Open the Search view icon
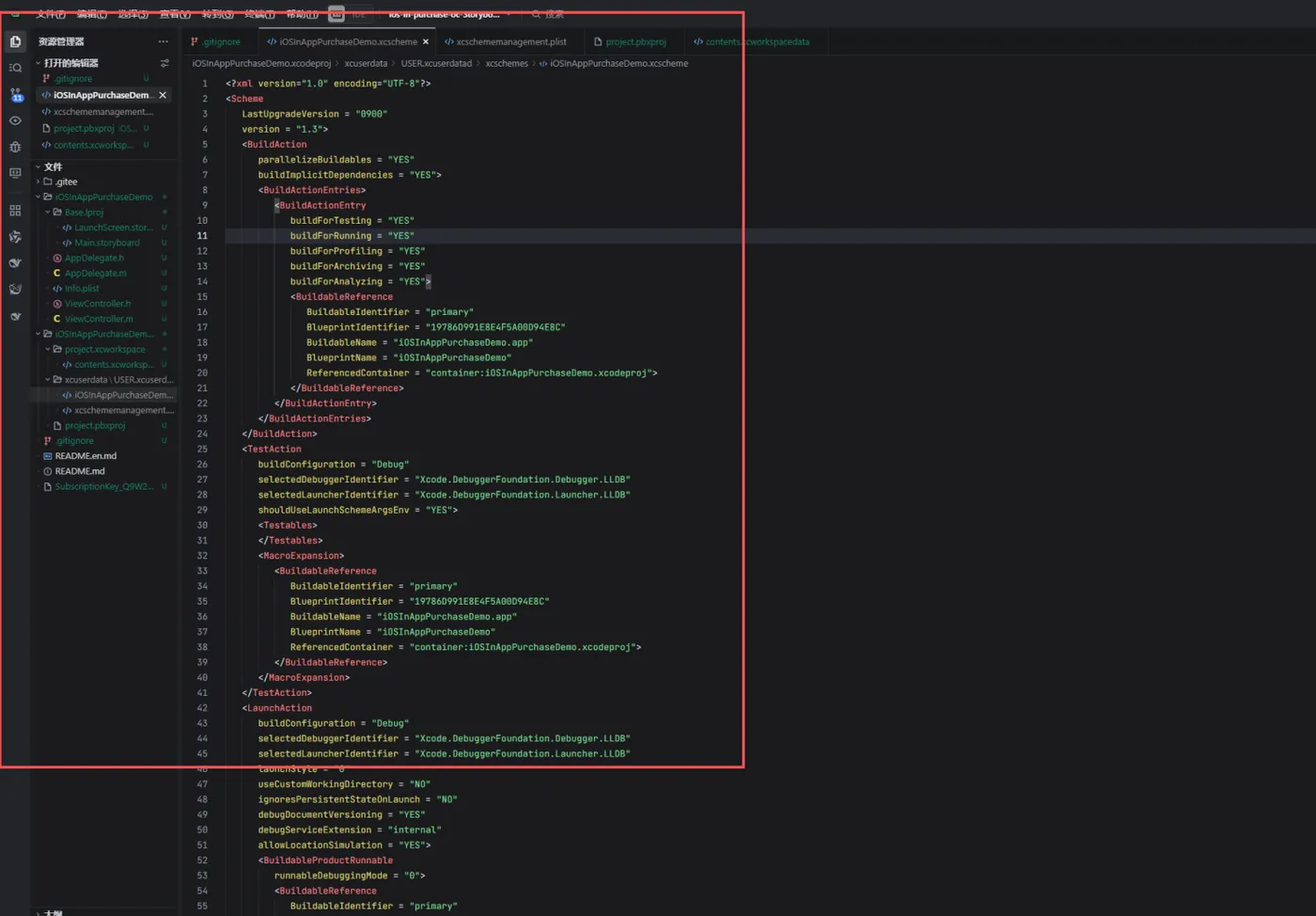The width and height of the screenshot is (1316, 916). [15, 68]
